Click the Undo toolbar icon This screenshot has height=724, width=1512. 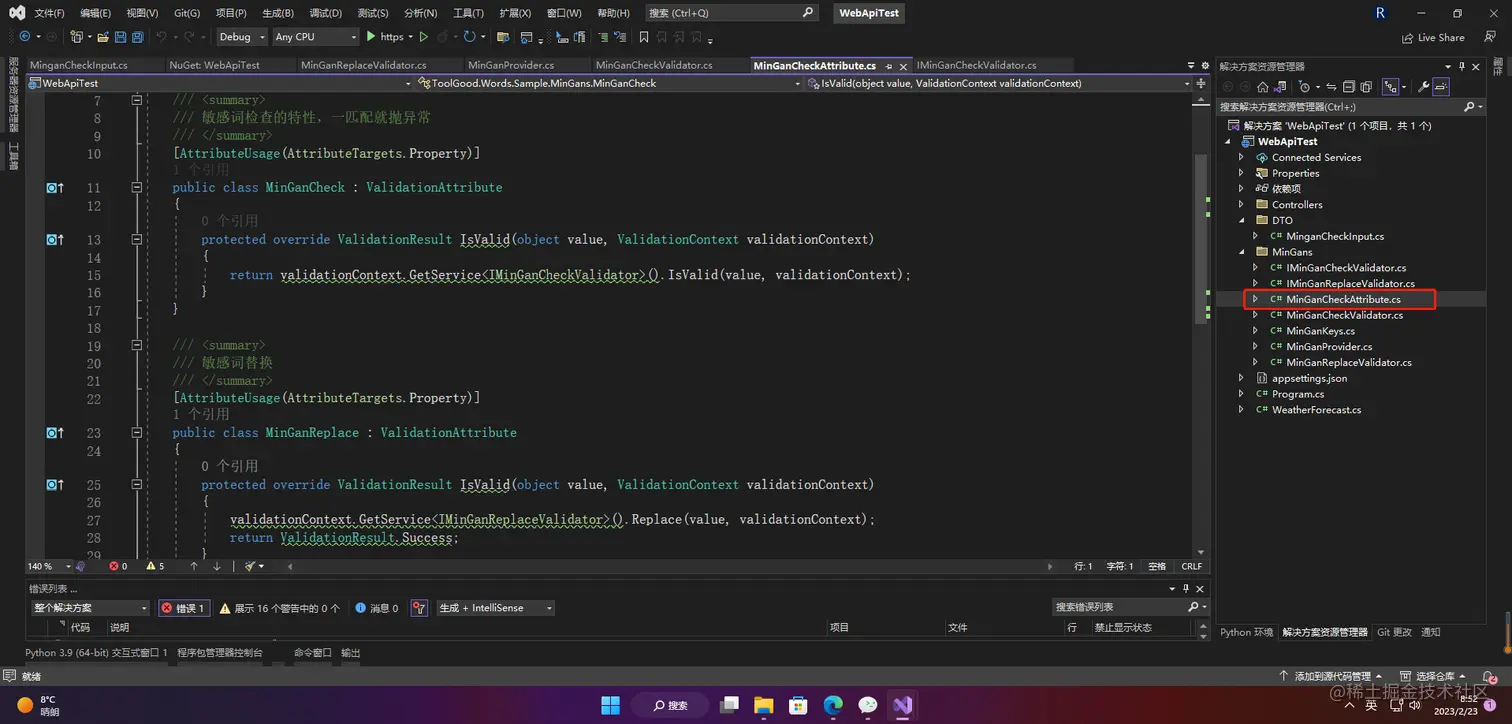[161, 37]
